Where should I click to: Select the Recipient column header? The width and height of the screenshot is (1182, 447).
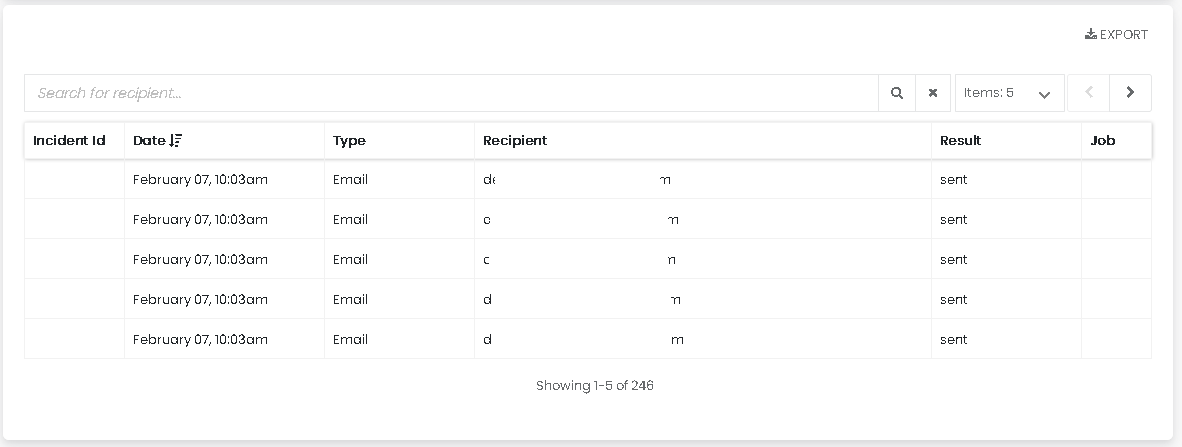click(515, 141)
